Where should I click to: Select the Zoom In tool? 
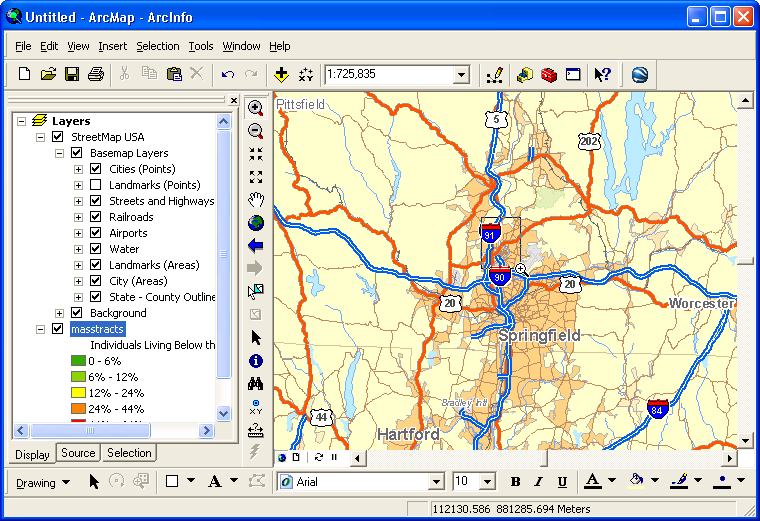tap(256, 108)
